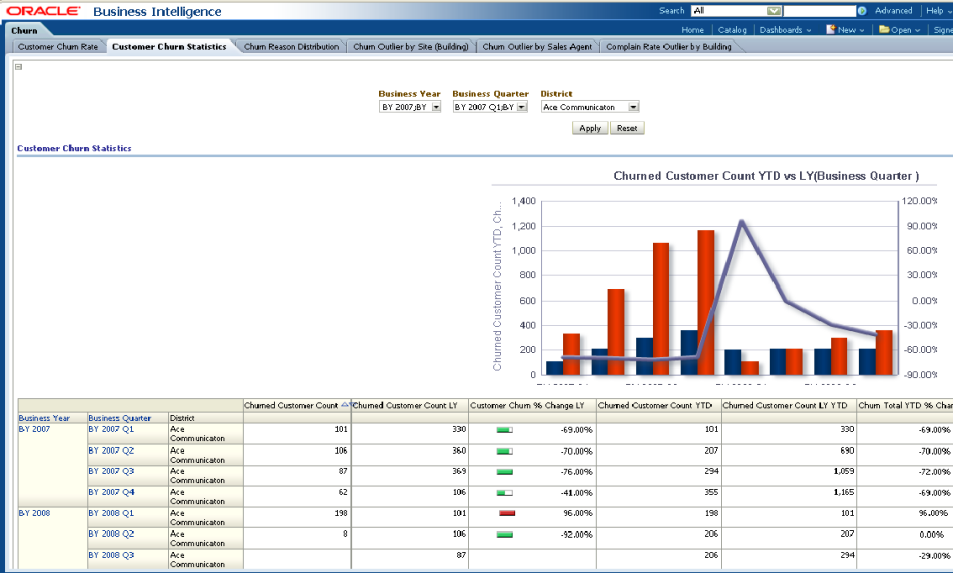Click sort icon on Churned Customer Count column

(x=345, y=405)
